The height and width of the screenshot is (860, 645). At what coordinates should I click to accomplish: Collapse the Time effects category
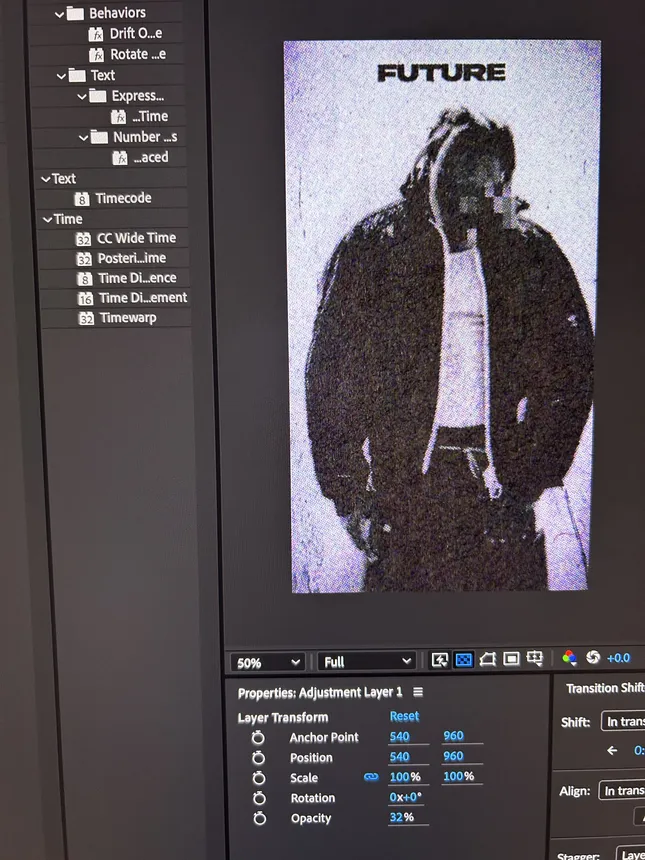pos(48,220)
